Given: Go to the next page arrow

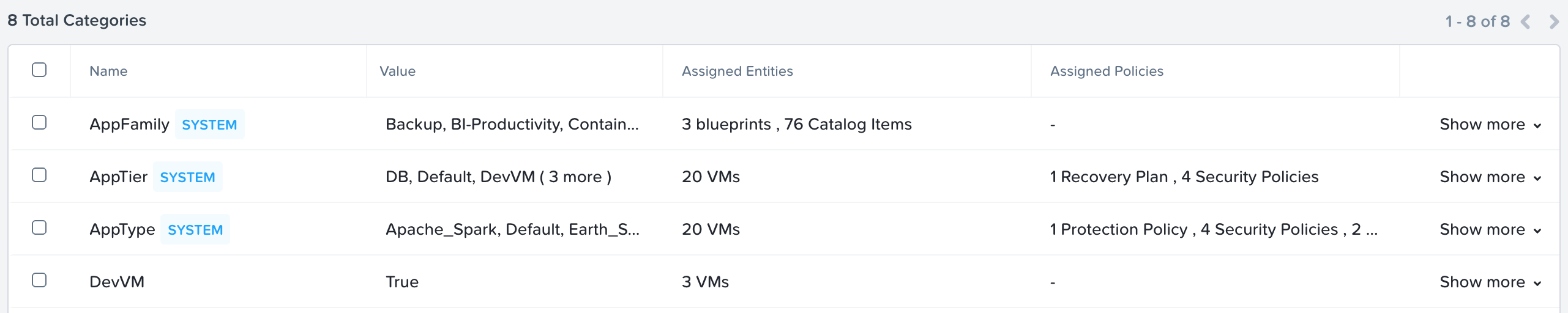Looking at the screenshot, I should [x=1553, y=22].
